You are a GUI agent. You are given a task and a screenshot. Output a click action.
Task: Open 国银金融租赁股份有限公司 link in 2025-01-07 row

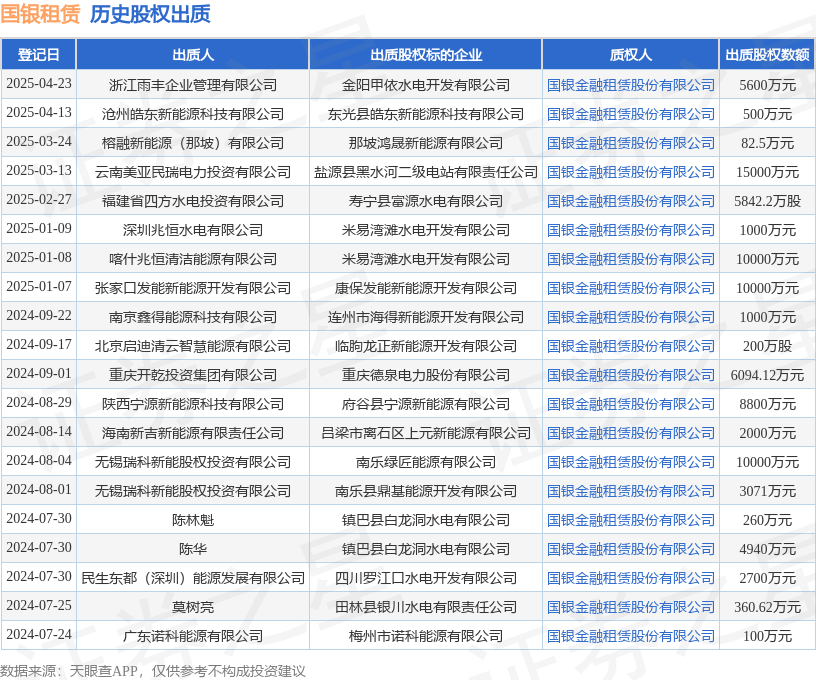pyautogui.click(x=631, y=288)
